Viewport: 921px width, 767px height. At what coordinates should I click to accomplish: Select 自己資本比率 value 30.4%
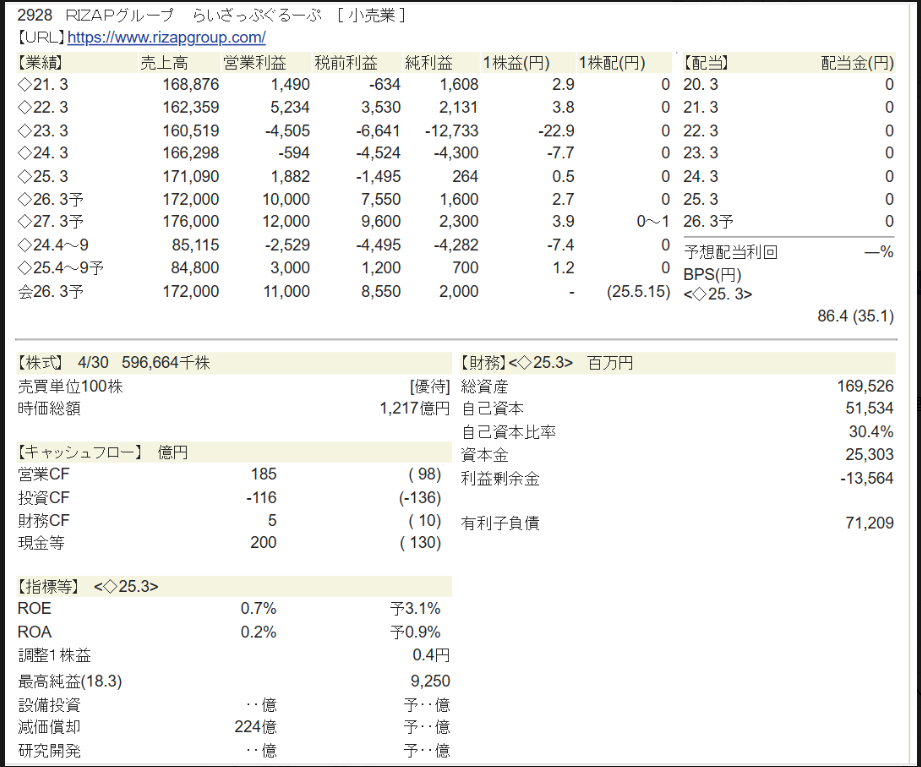[871, 432]
